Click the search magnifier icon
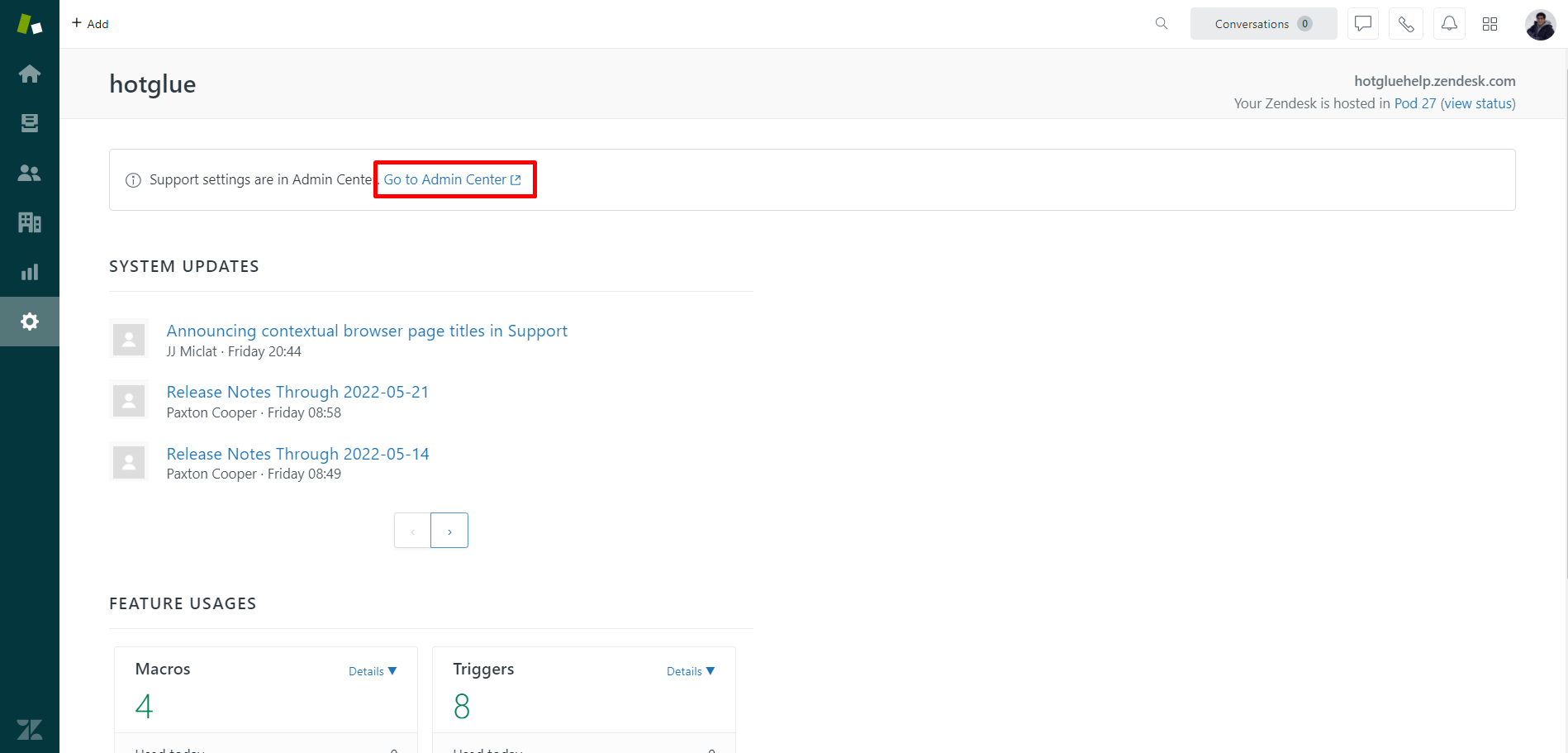The width and height of the screenshot is (1568, 753). click(1162, 24)
